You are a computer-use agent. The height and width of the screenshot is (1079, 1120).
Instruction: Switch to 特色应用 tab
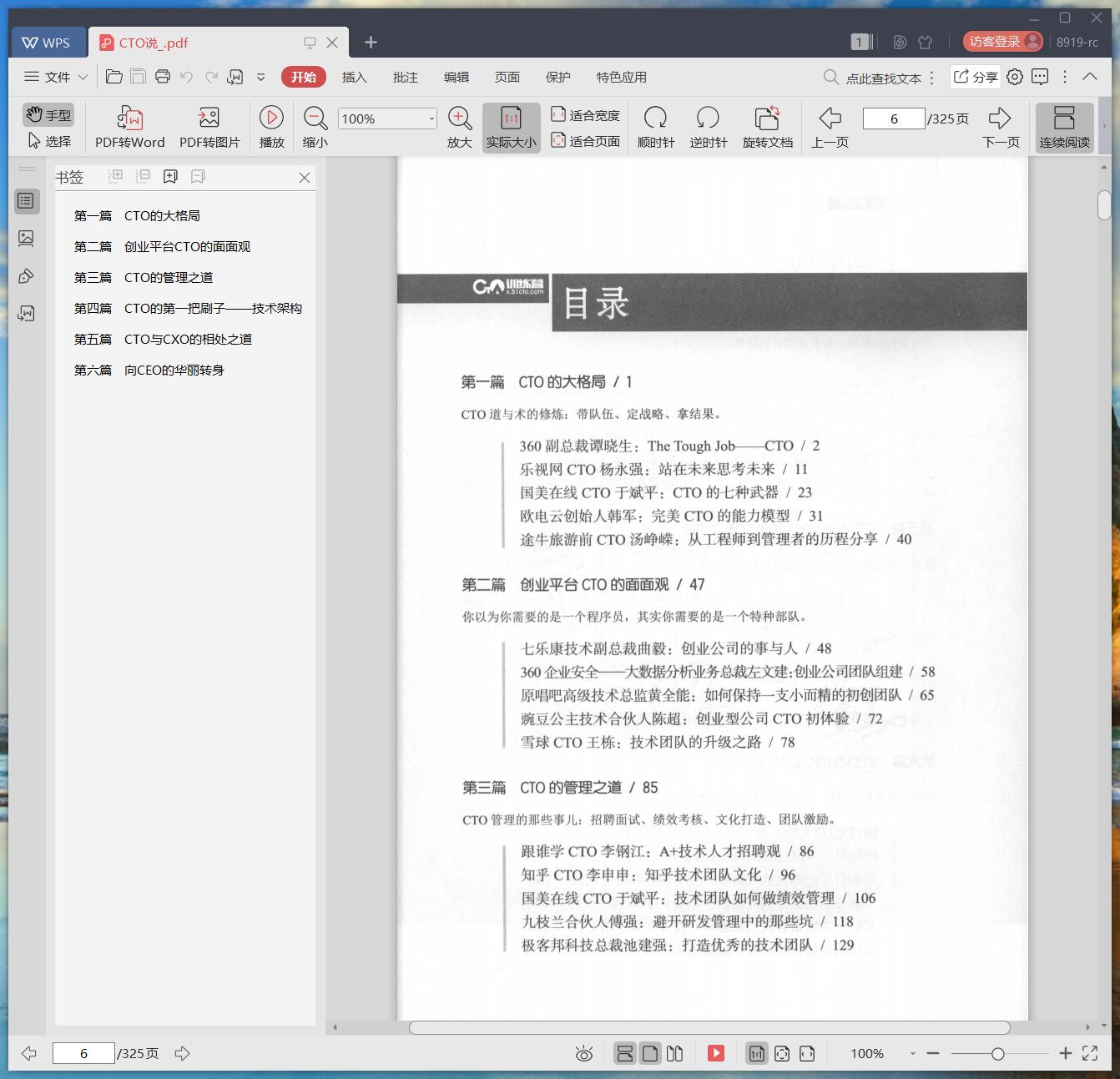(621, 77)
